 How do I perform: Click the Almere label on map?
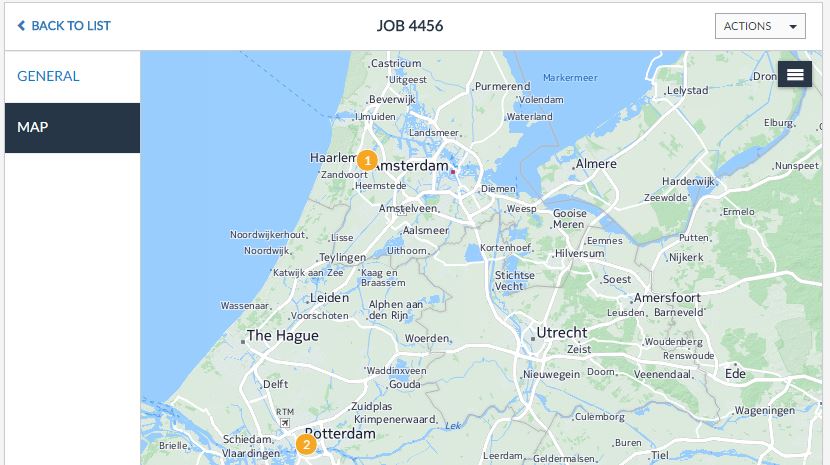coord(596,164)
